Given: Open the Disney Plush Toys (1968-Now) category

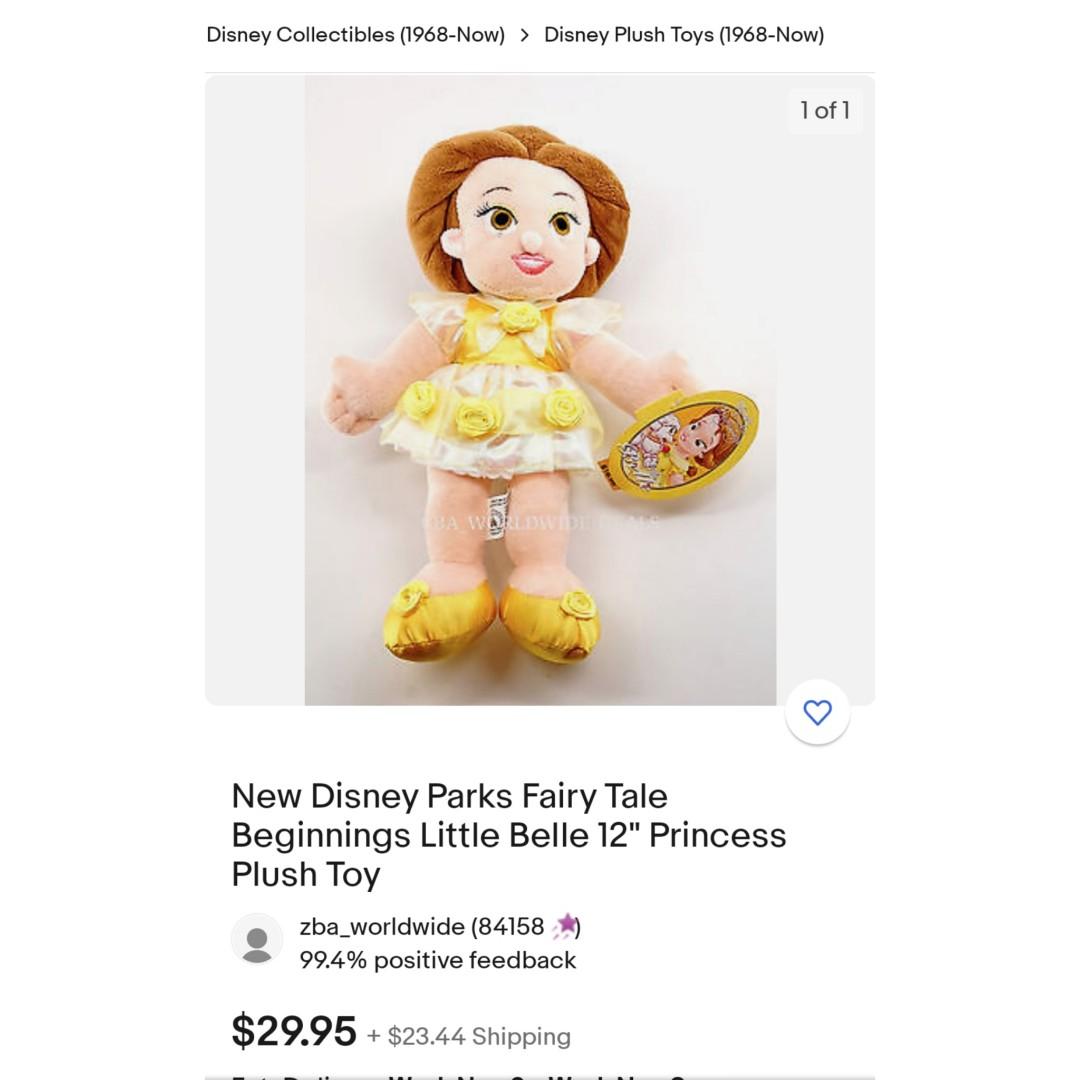Looking at the screenshot, I should (684, 34).
